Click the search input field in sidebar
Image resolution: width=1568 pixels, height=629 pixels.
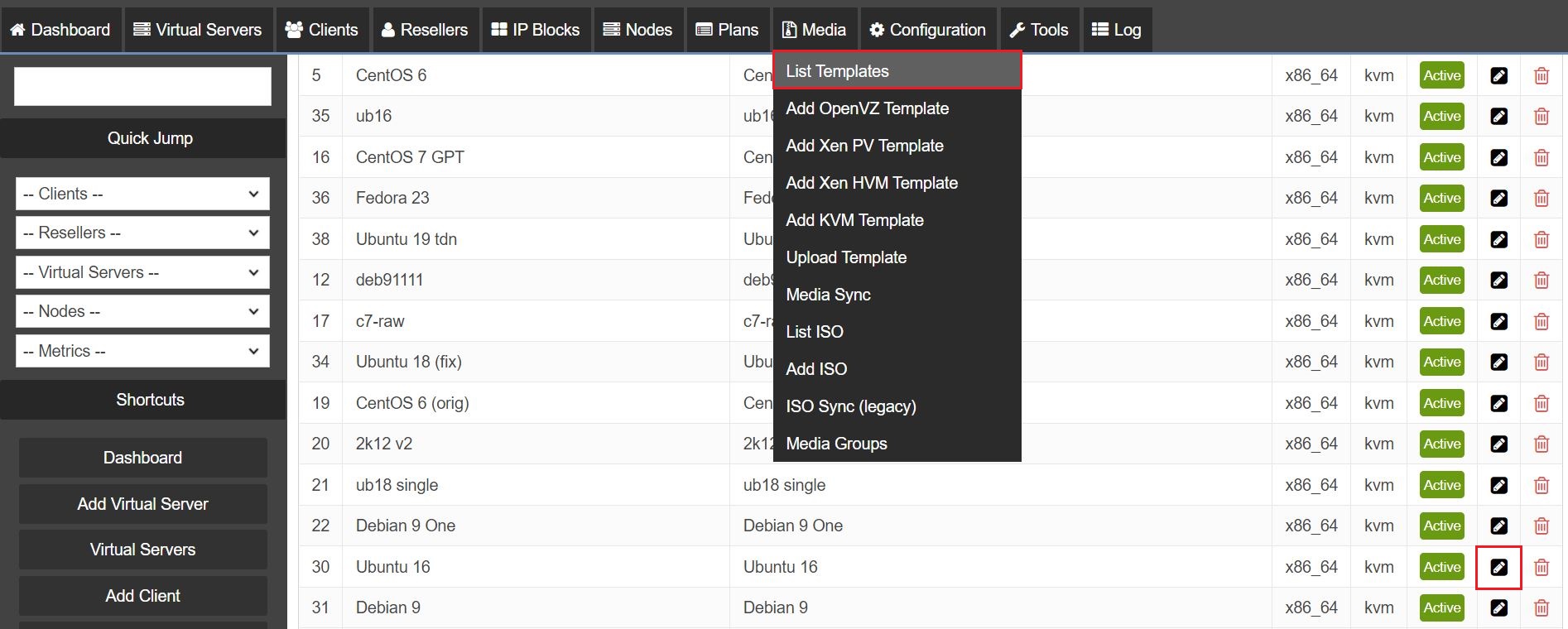142,87
